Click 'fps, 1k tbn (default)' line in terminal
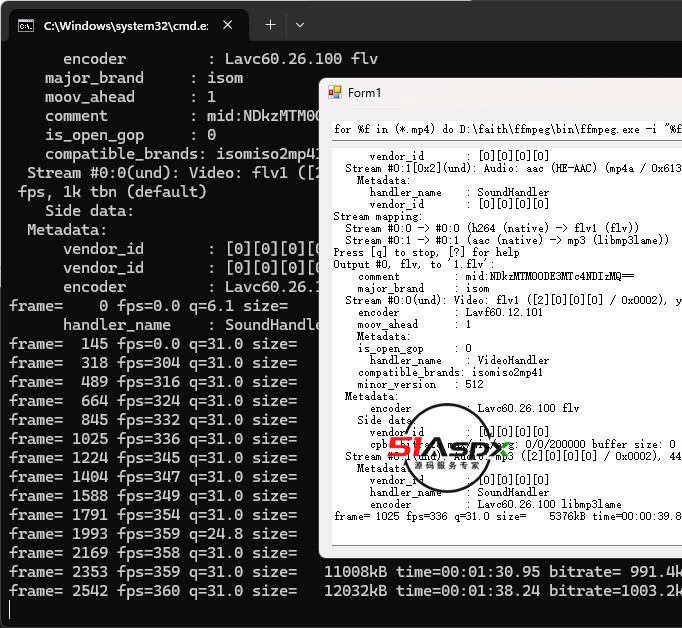This screenshot has width=682, height=628. coord(112,192)
